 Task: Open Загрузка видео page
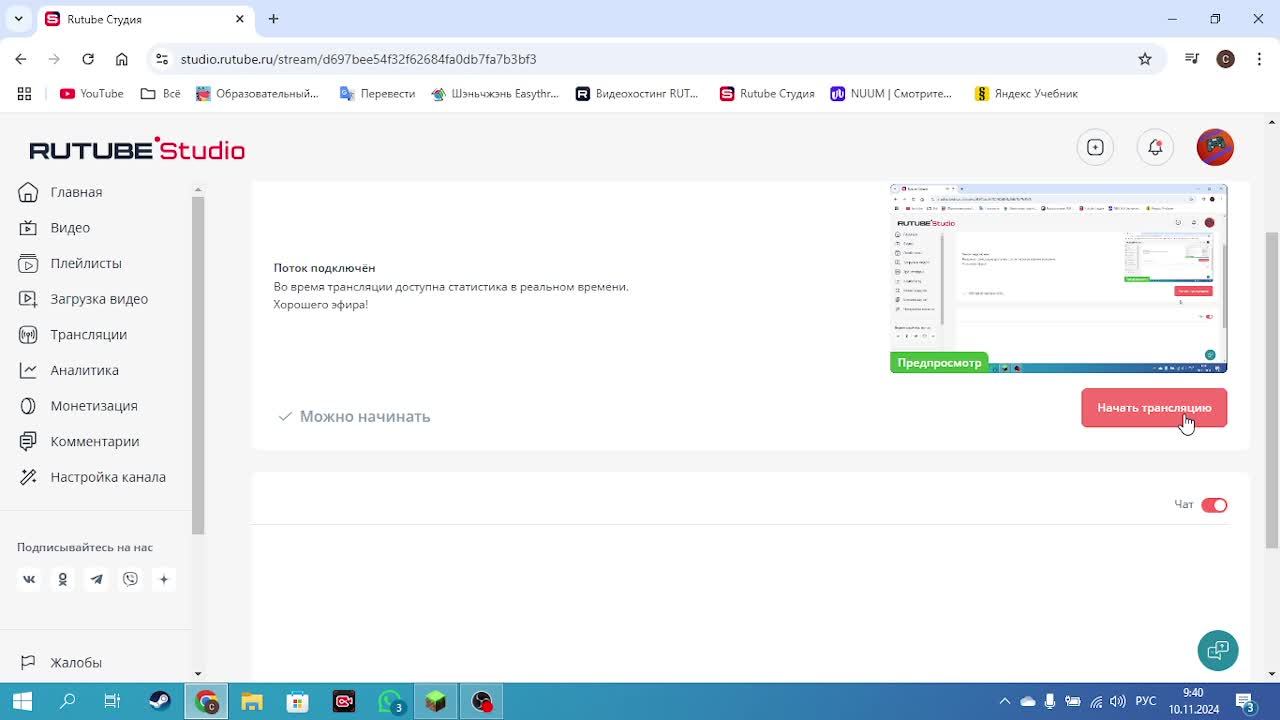coord(99,299)
